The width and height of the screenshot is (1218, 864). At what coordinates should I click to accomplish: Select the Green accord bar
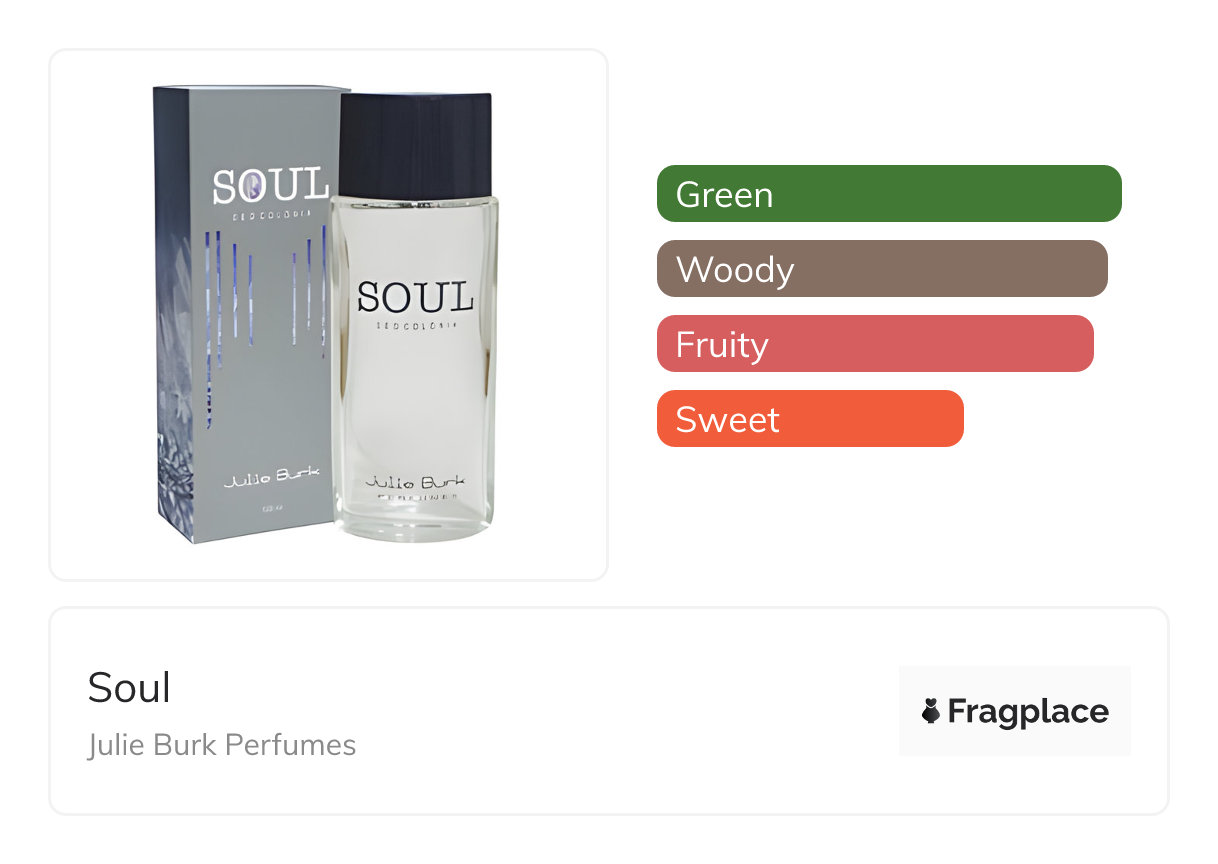888,194
